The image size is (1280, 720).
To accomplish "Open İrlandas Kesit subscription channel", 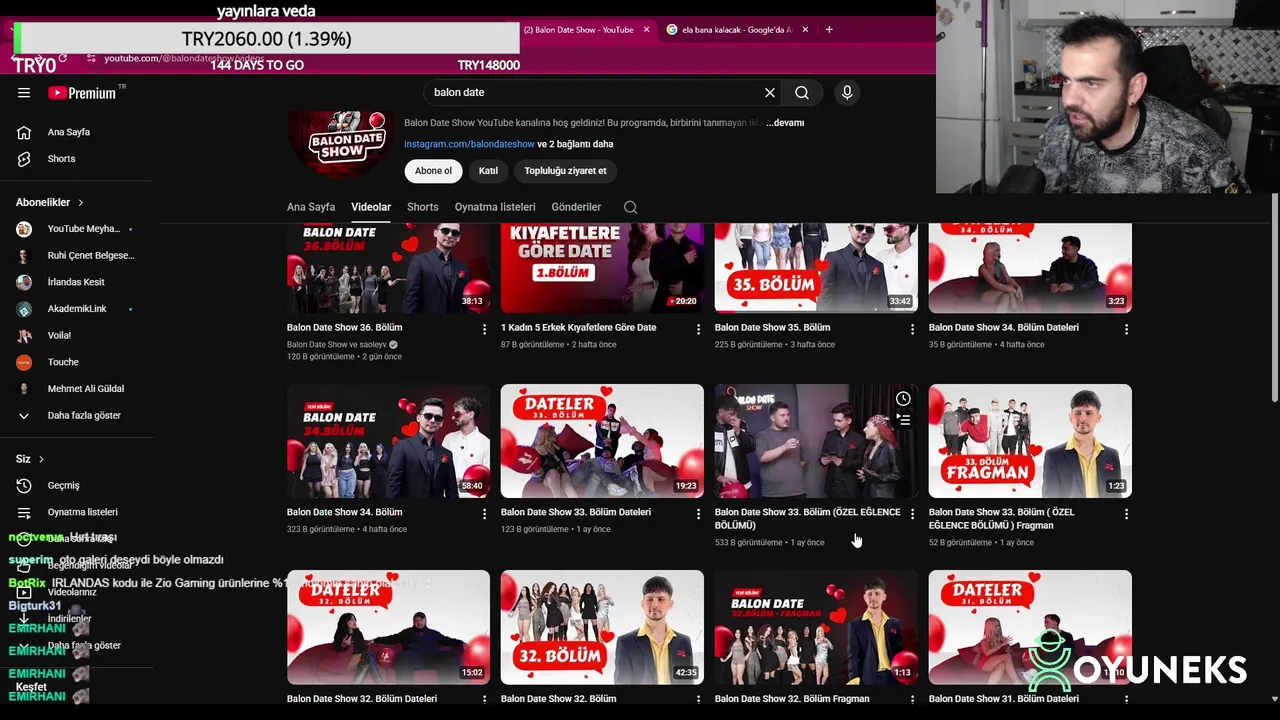I will click(x=76, y=282).
